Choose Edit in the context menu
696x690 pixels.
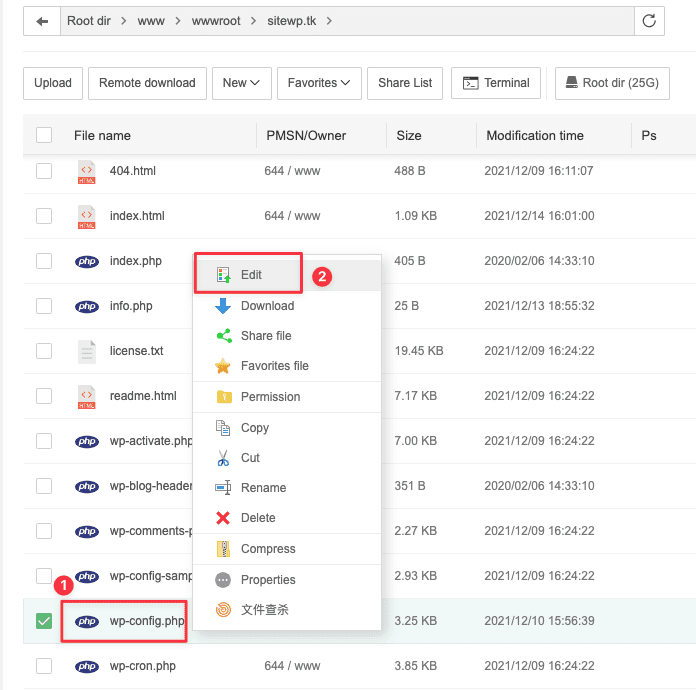tap(287, 275)
